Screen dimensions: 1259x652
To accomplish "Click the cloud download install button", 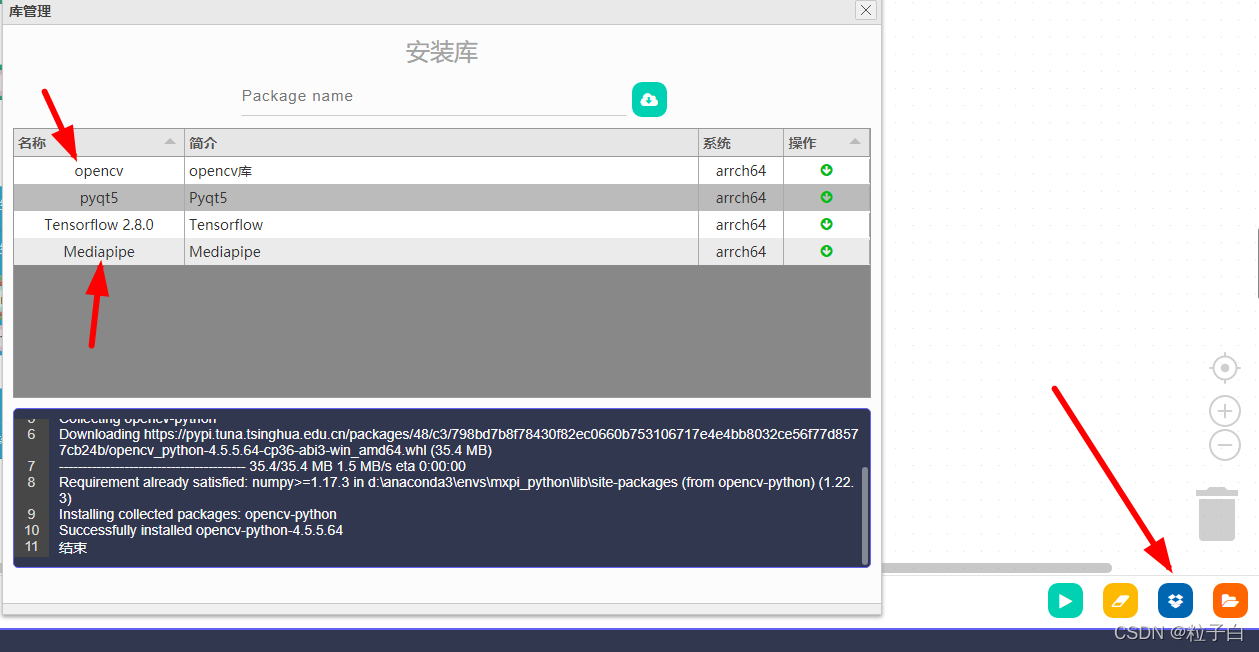I will tap(649, 99).
